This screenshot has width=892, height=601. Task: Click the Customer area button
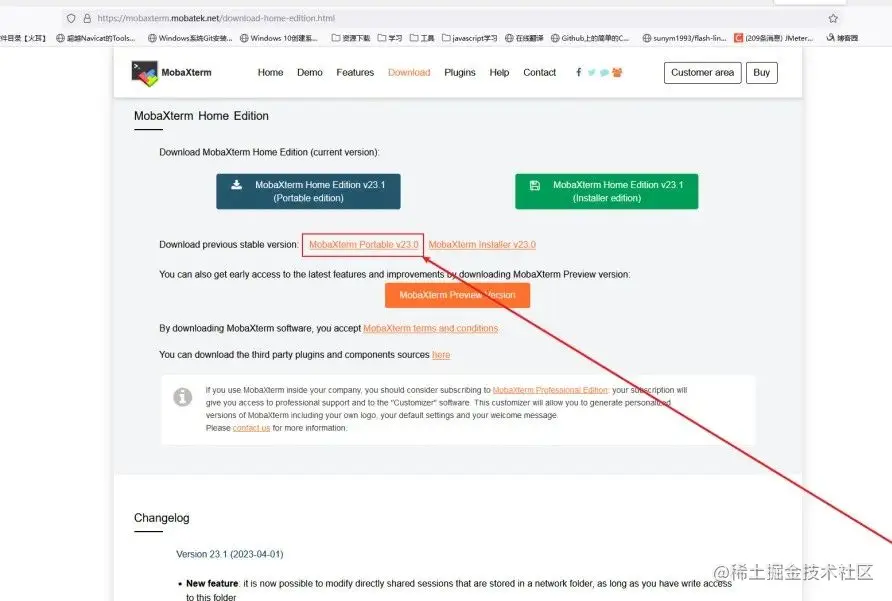click(x=703, y=73)
